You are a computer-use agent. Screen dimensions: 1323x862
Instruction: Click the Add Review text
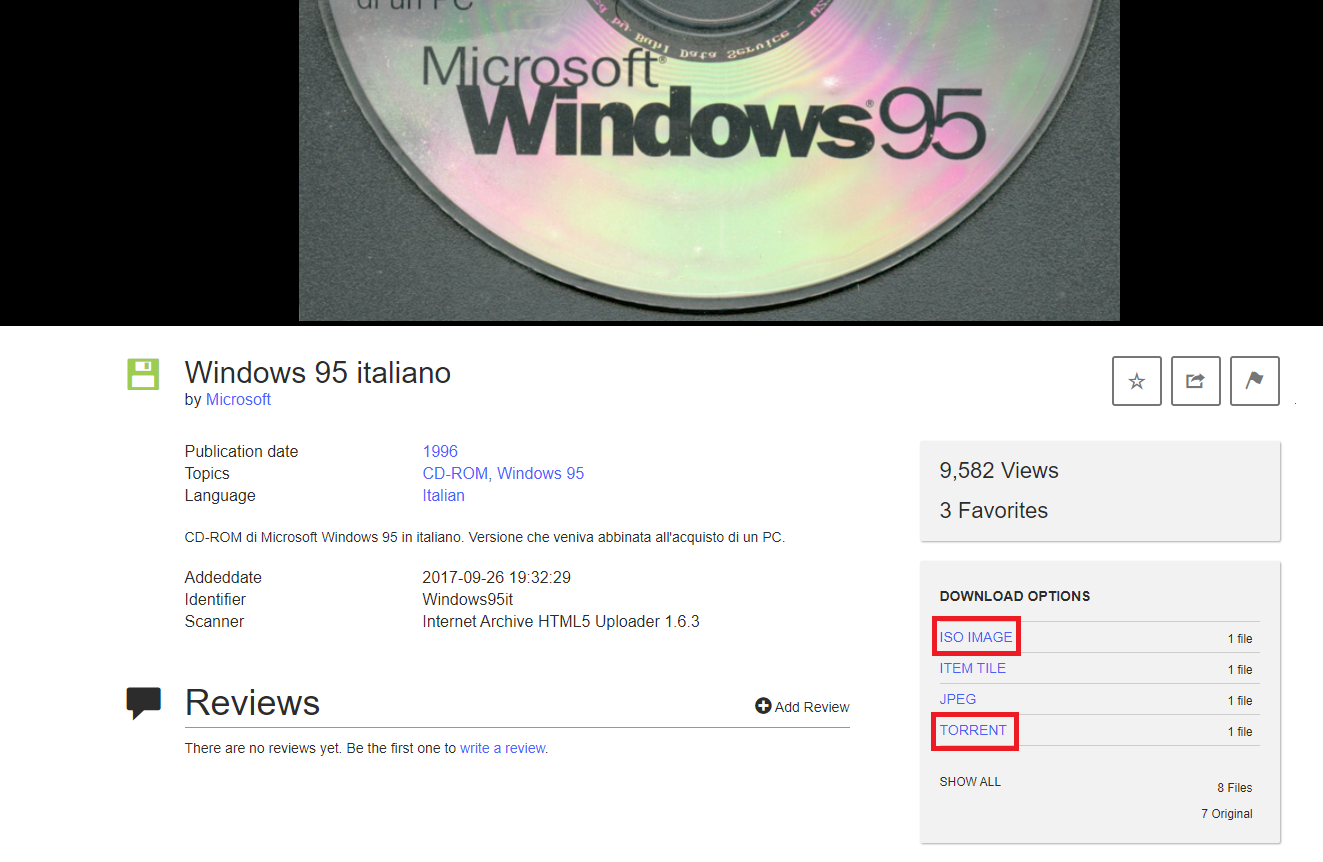(812, 707)
